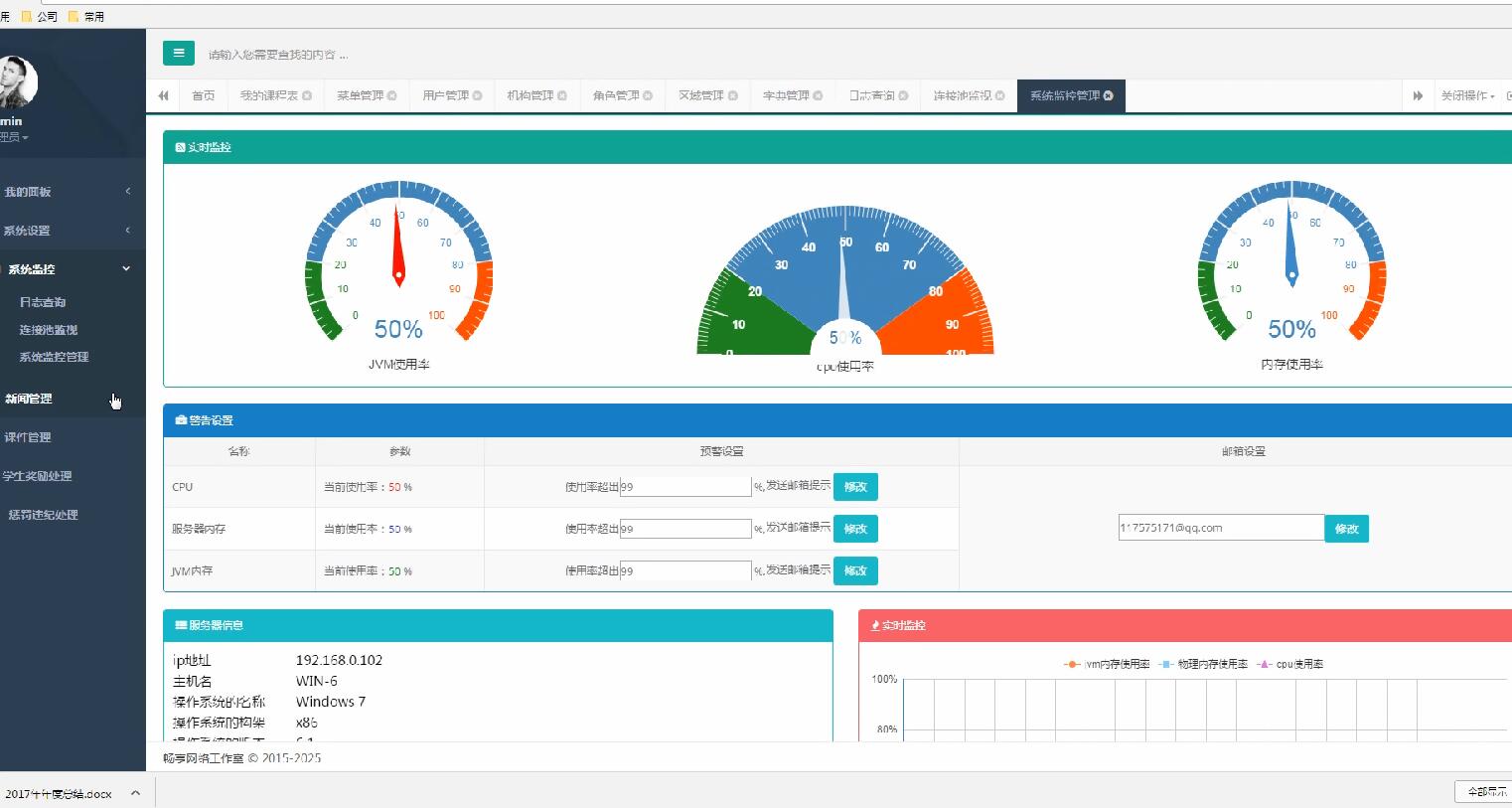Viewport: 1512px width, 808px height.
Task: Toggle the sidebar with the green hamburger button
Action: (x=179, y=53)
